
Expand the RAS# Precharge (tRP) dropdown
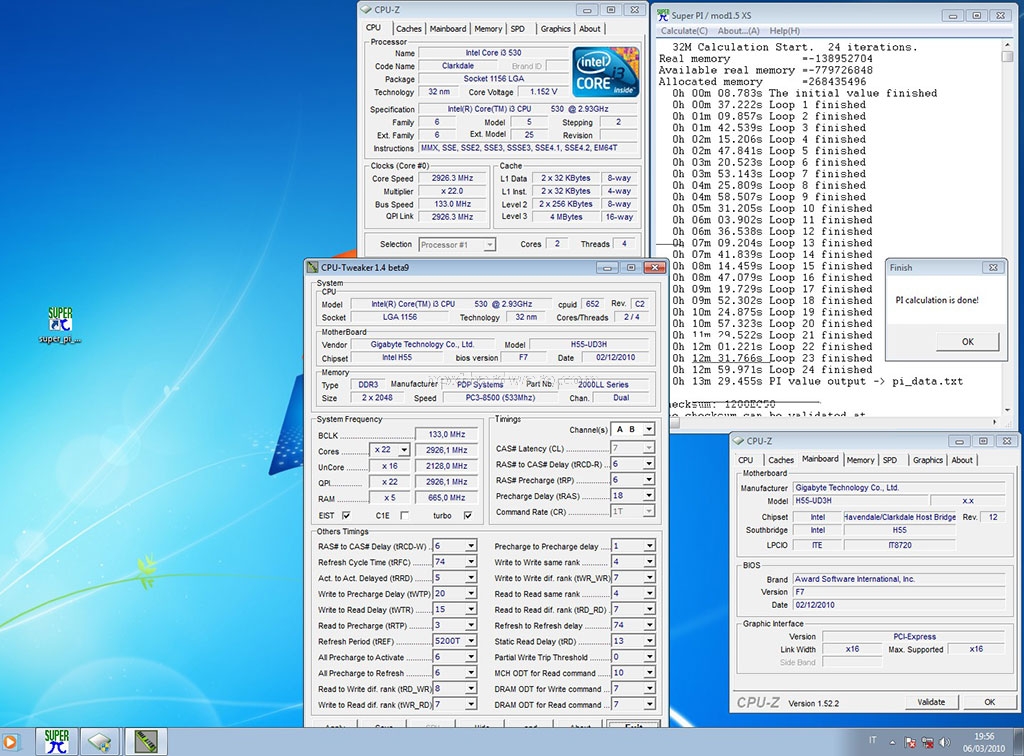click(648, 479)
